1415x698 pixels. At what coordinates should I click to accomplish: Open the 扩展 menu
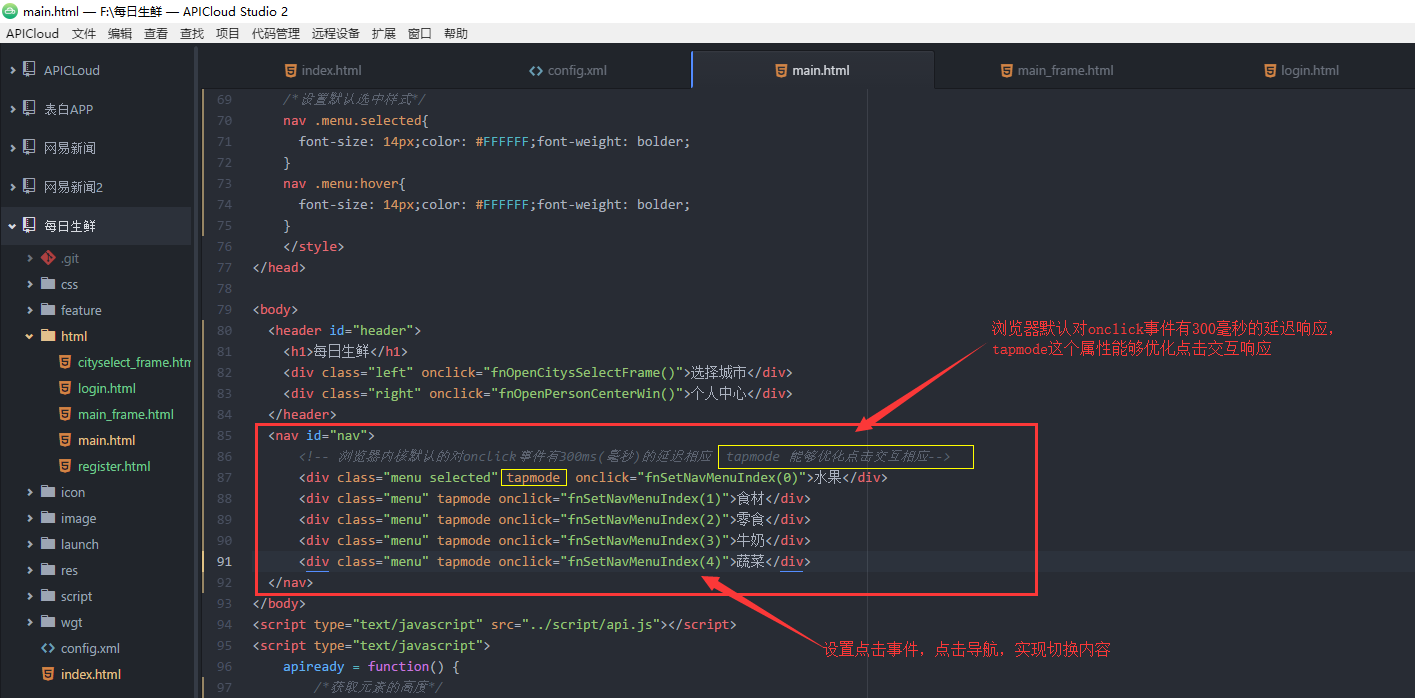click(x=383, y=33)
